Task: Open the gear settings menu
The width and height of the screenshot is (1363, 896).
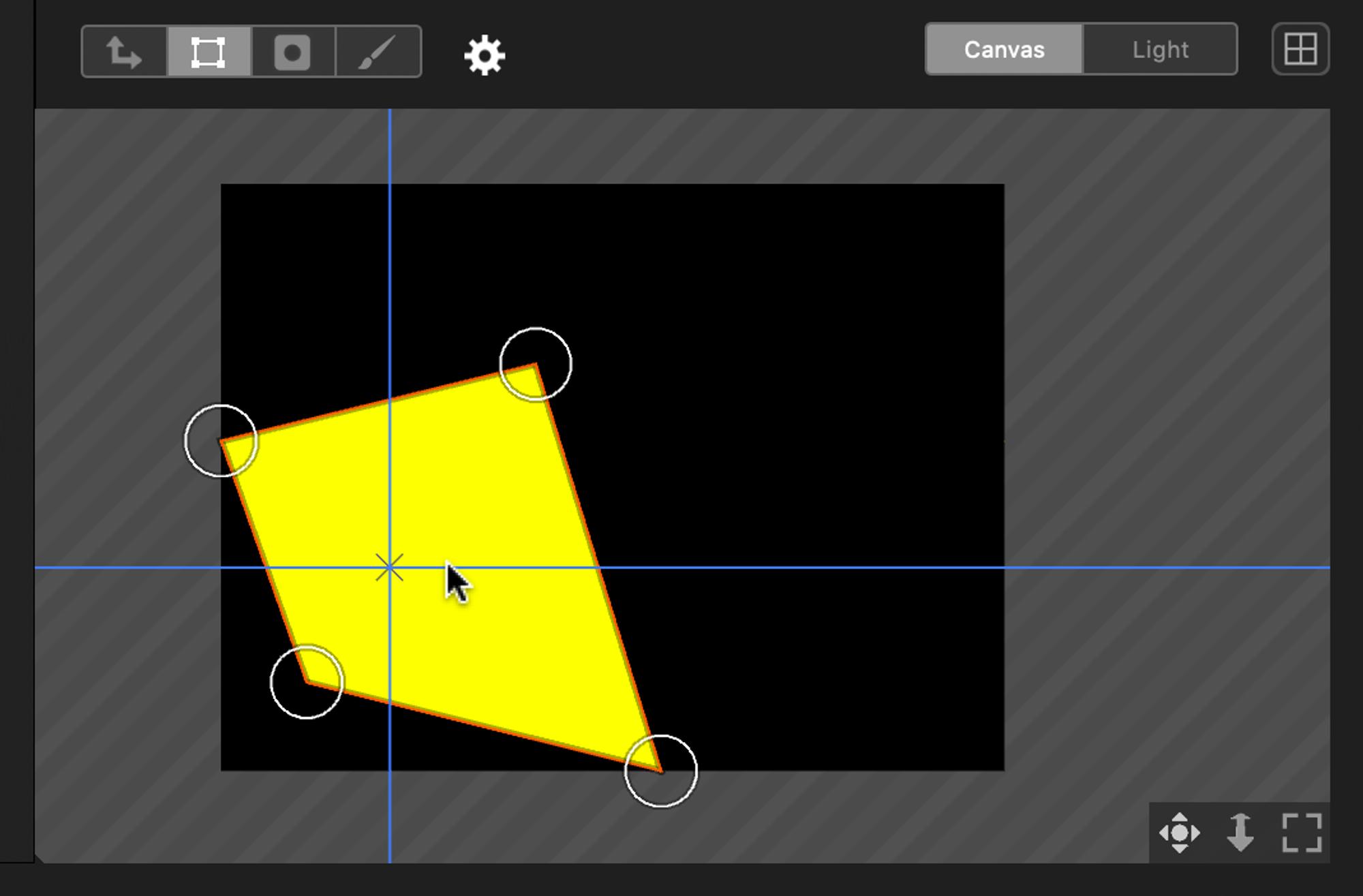Action: [485, 55]
